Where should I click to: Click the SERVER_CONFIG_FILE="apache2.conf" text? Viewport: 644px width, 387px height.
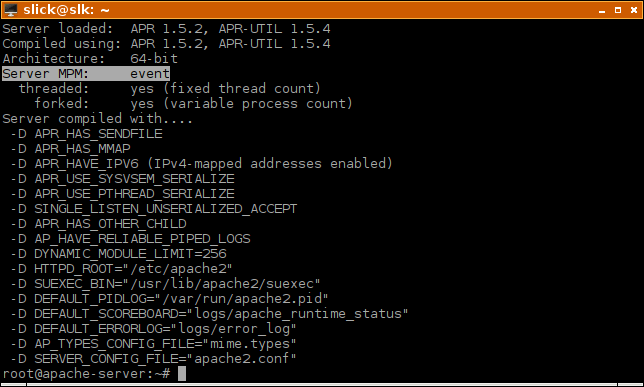(165, 359)
